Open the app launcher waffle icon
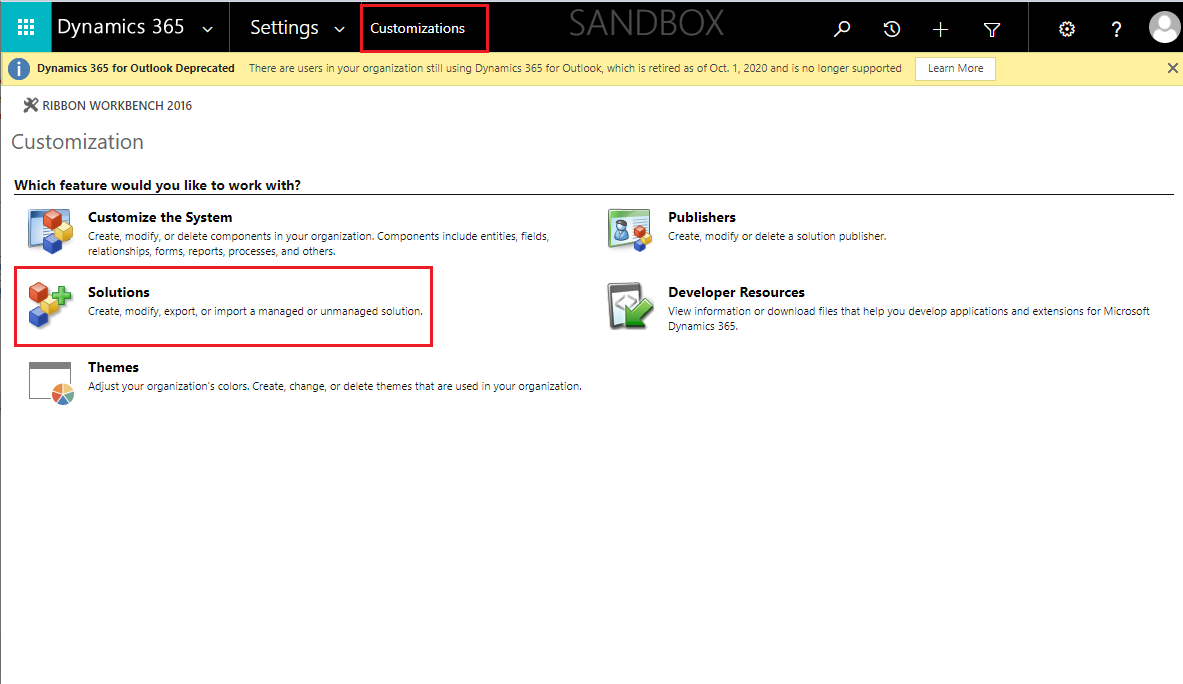This screenshot has height=684, width=1183. coord(26,27)
